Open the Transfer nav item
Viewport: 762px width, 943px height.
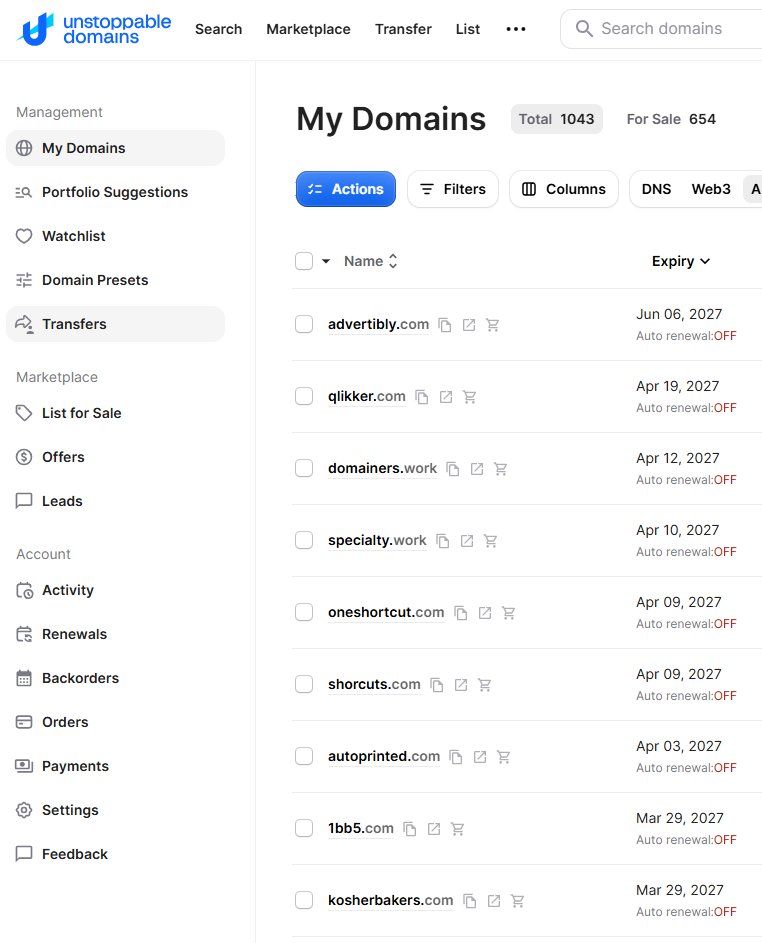coord(403,29)
